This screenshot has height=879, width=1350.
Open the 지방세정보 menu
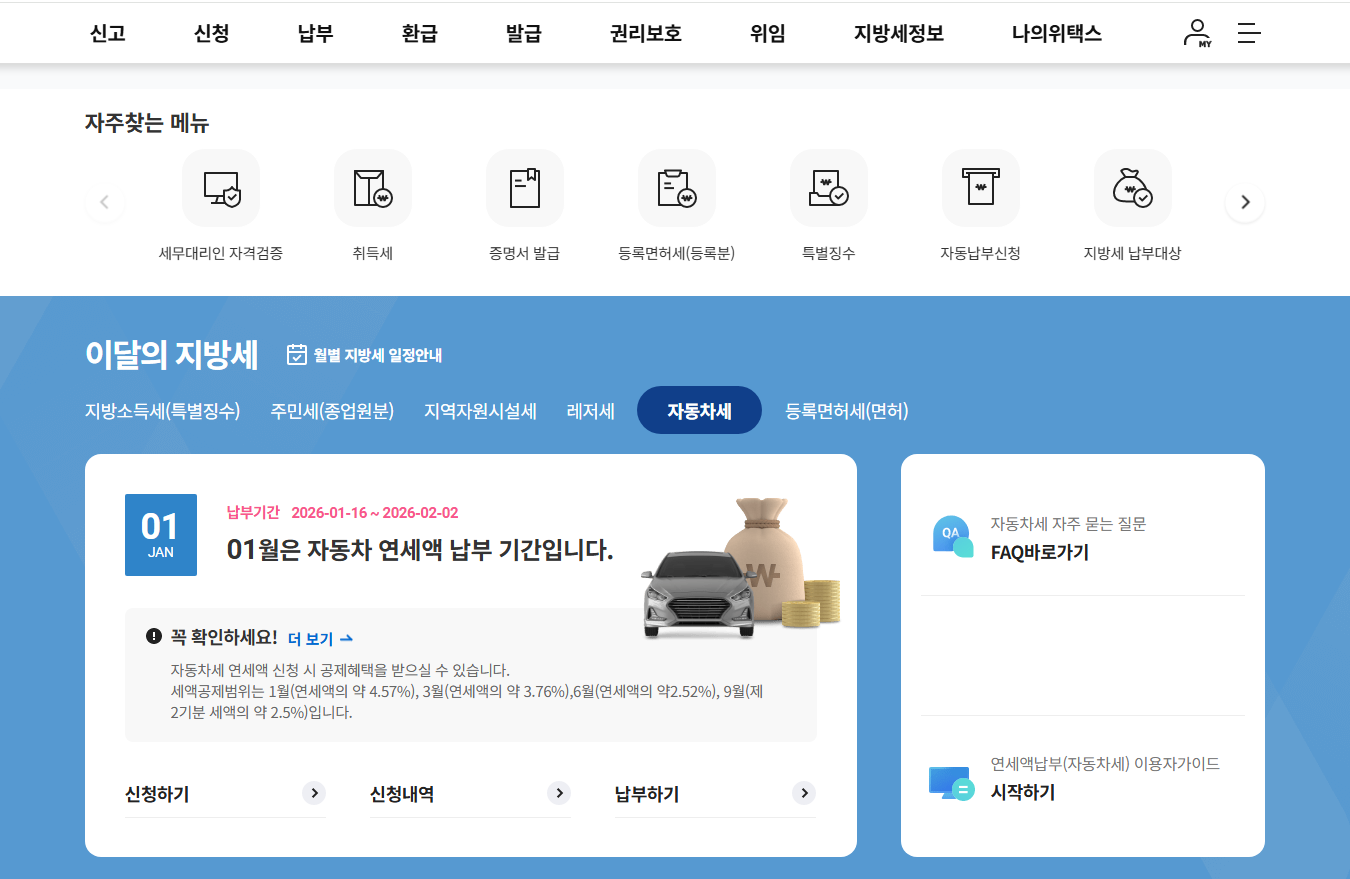pos(899,33)
